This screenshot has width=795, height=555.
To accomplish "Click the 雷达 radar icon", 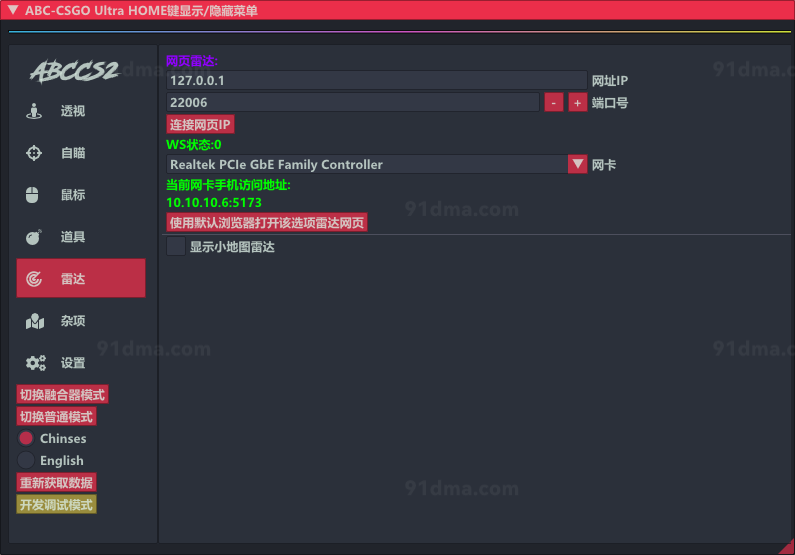I will (34, 279).
